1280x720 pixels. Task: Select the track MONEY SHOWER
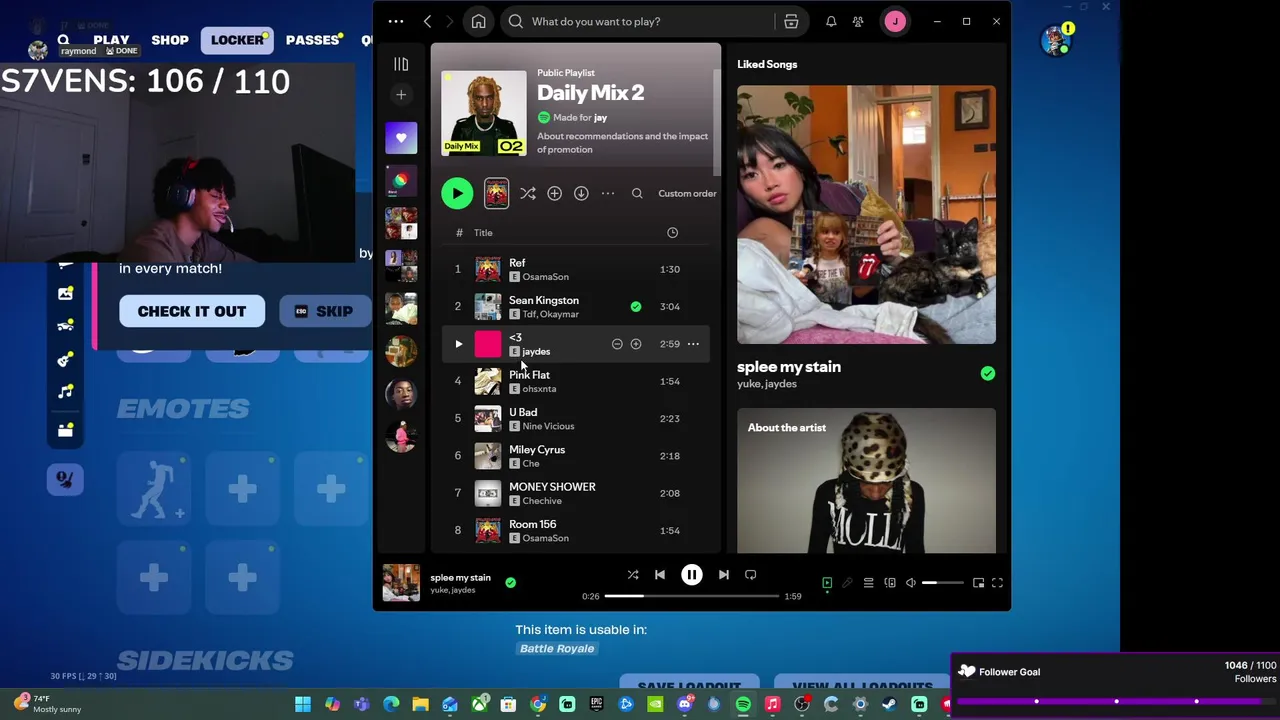tap(576, 493)
